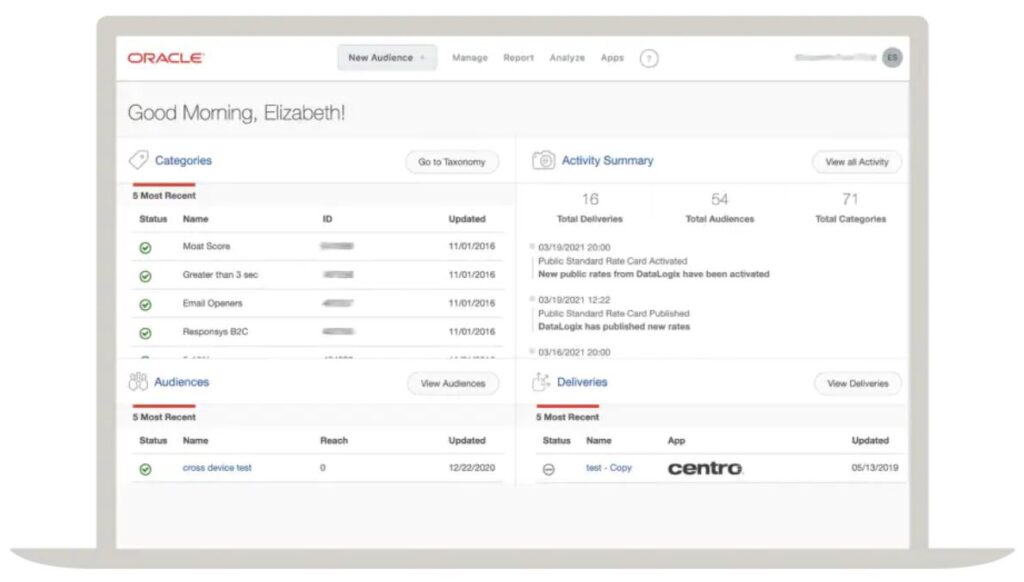Click the Activity Summary camera icon
Image resolution: width=1024 pixels, height=582 pixels.
[x=543, y=161]
